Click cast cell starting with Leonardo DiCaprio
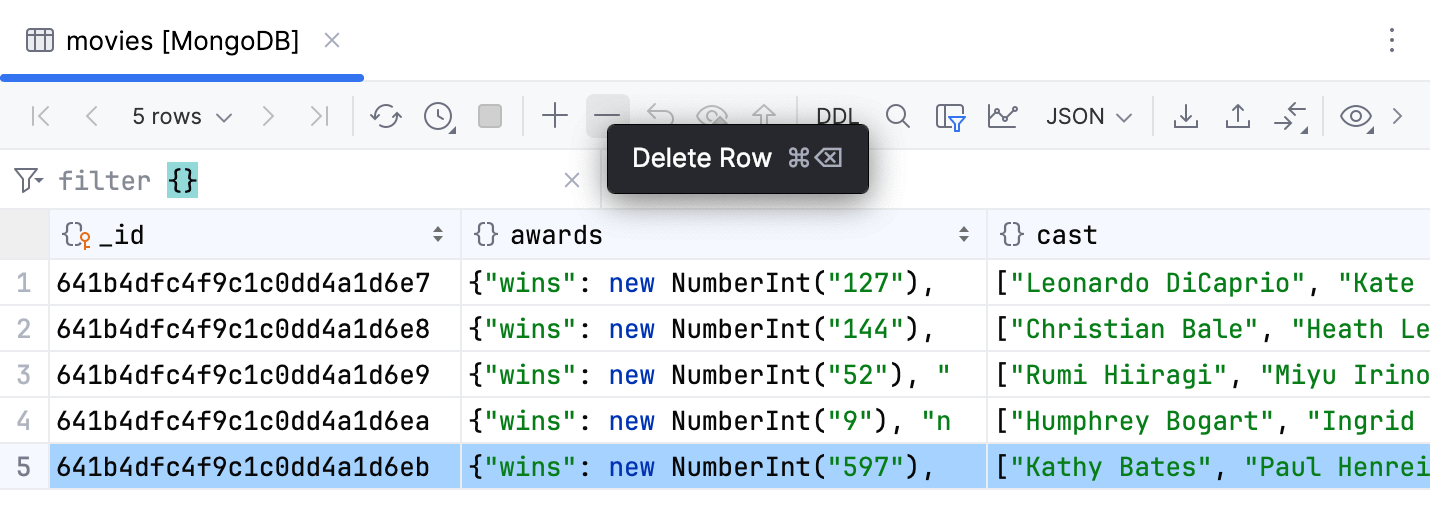Image resolution: width=1430 pixels, height=510 pixels. click(x=1209, y=283)
